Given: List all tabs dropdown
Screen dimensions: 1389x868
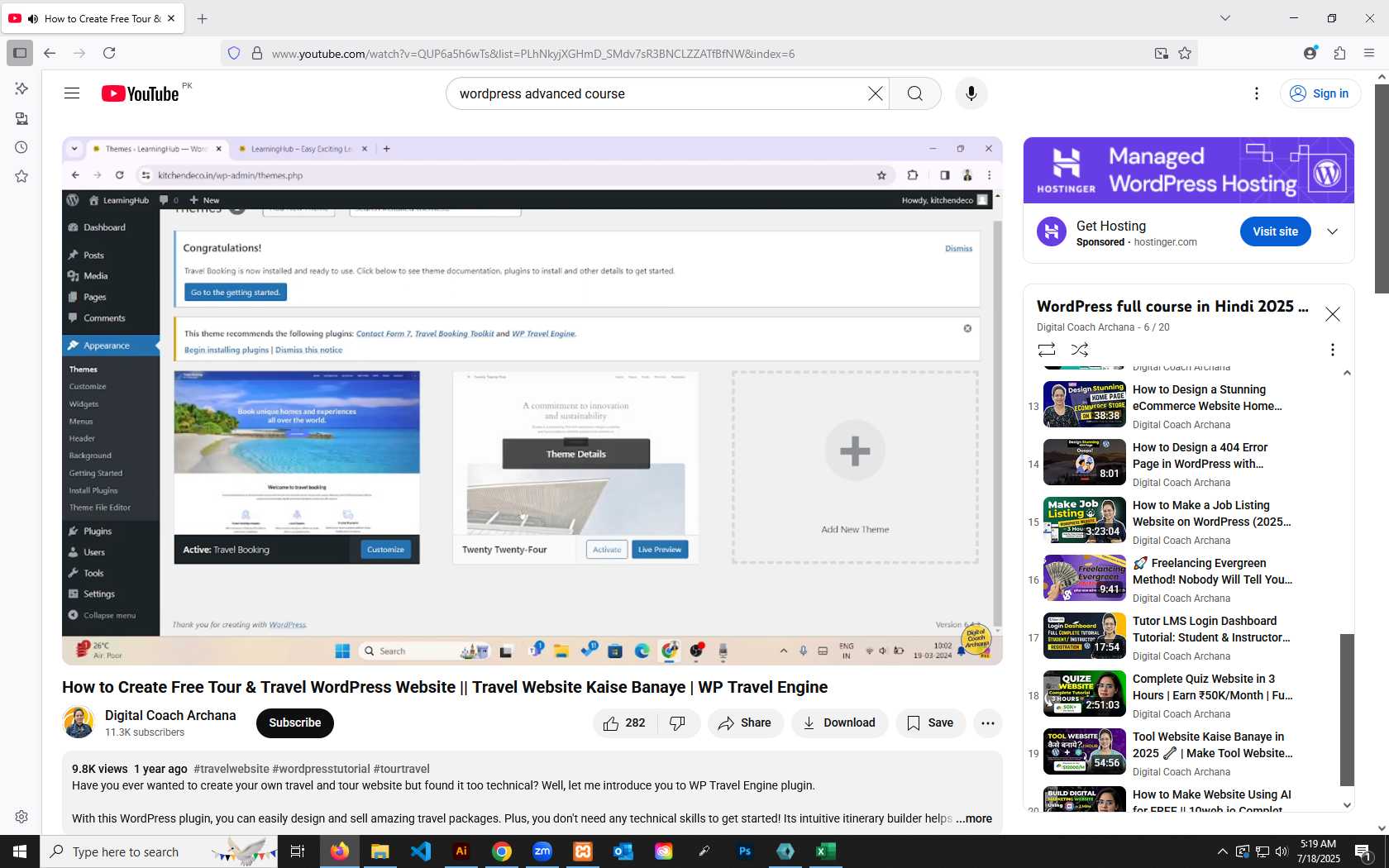Looking at the screenshot, I should click(1225, 18).
